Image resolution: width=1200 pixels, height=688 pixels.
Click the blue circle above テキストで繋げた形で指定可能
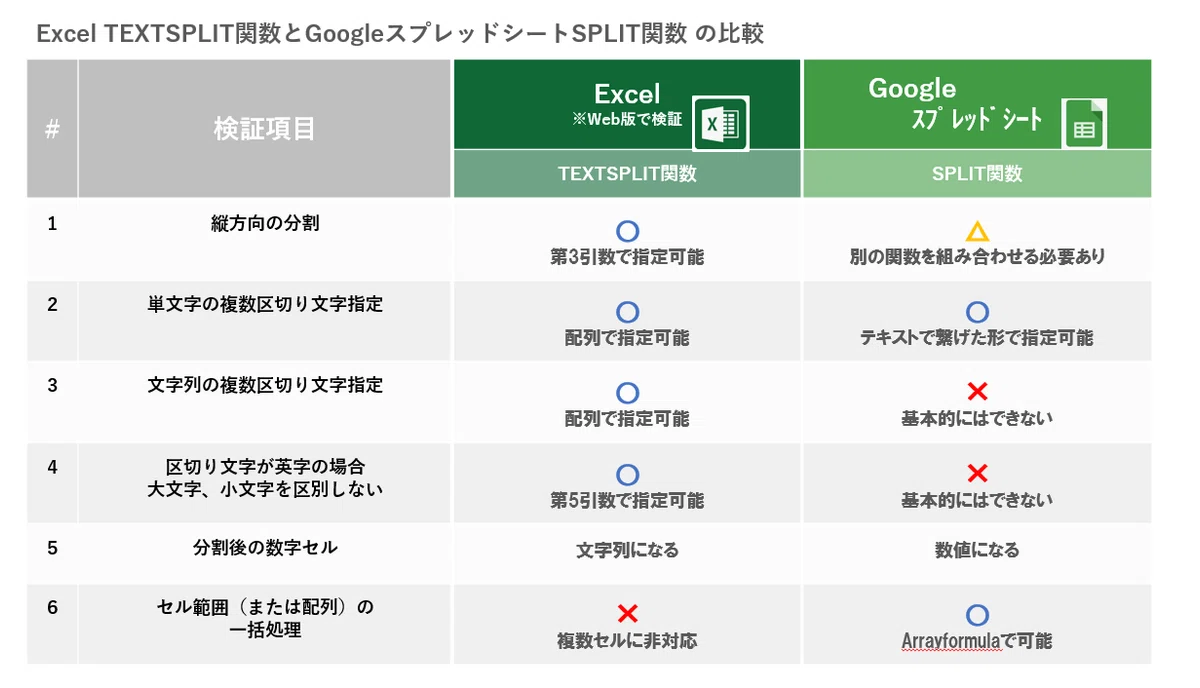977,313
